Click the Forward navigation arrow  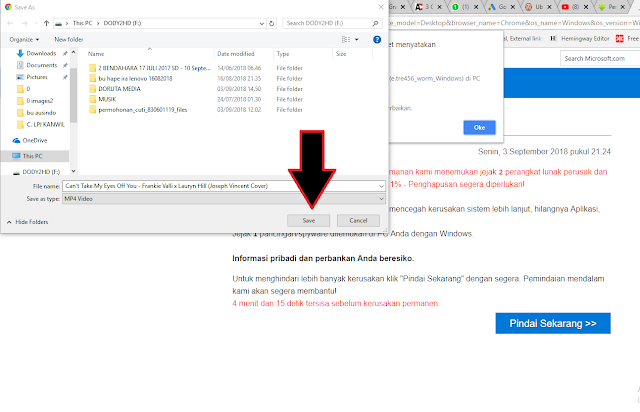24,23
